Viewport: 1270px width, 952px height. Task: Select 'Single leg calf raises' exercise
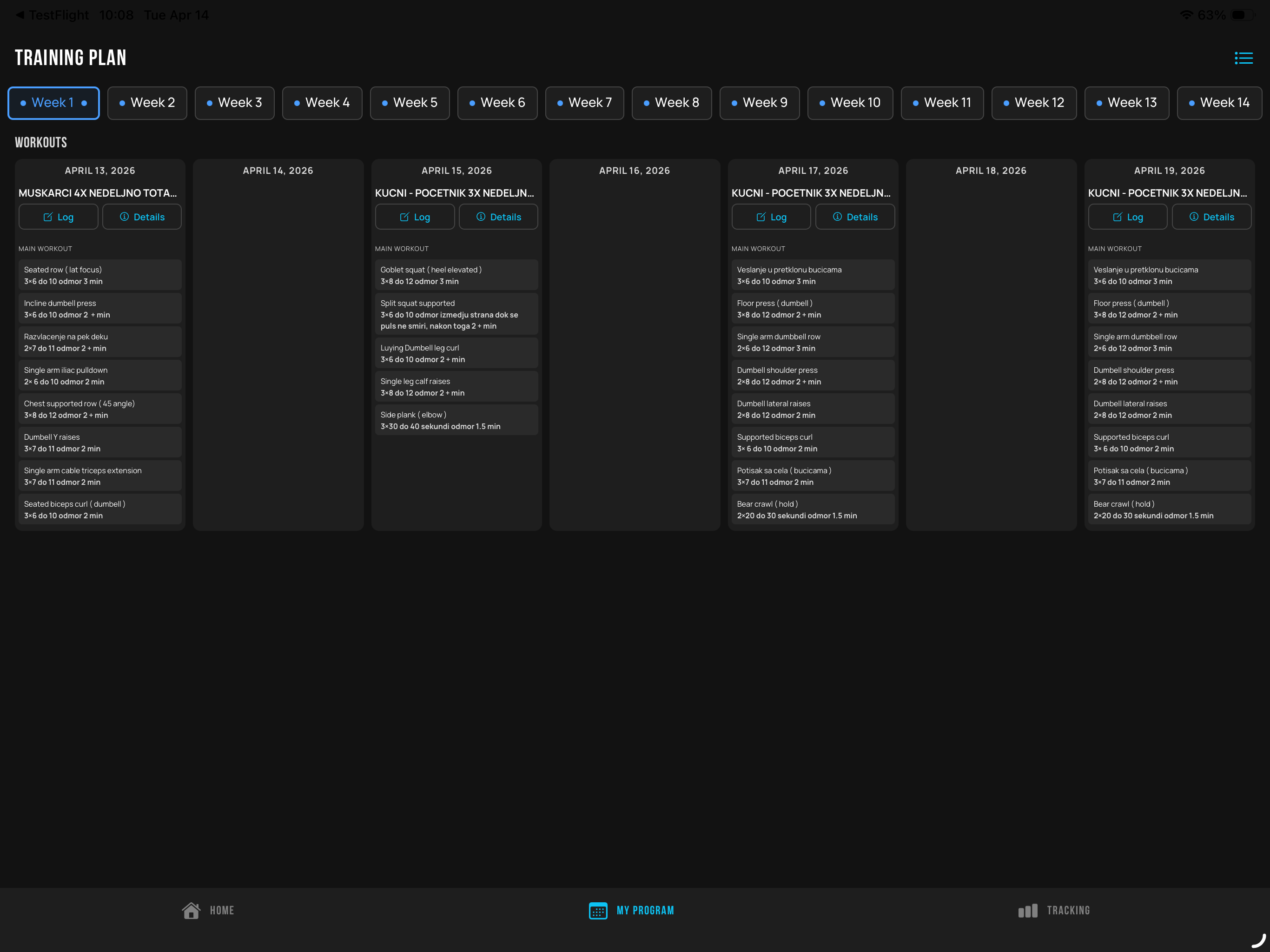coord(456,386)
